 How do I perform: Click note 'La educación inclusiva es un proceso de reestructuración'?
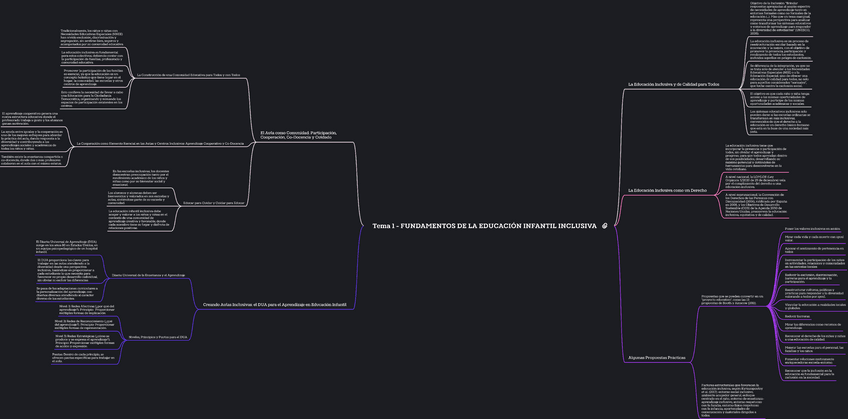point(780,49)
